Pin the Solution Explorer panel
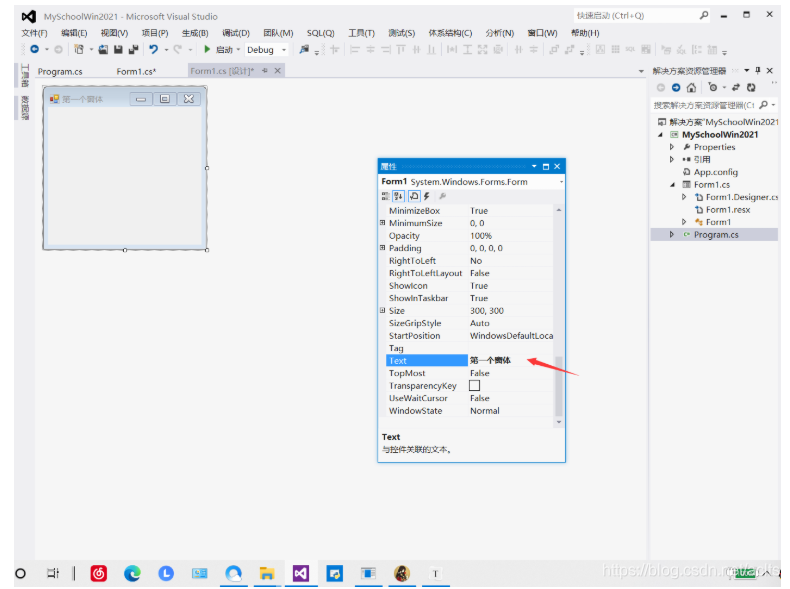The width and height of the screenshot is (790, 589). pos(758,71)
